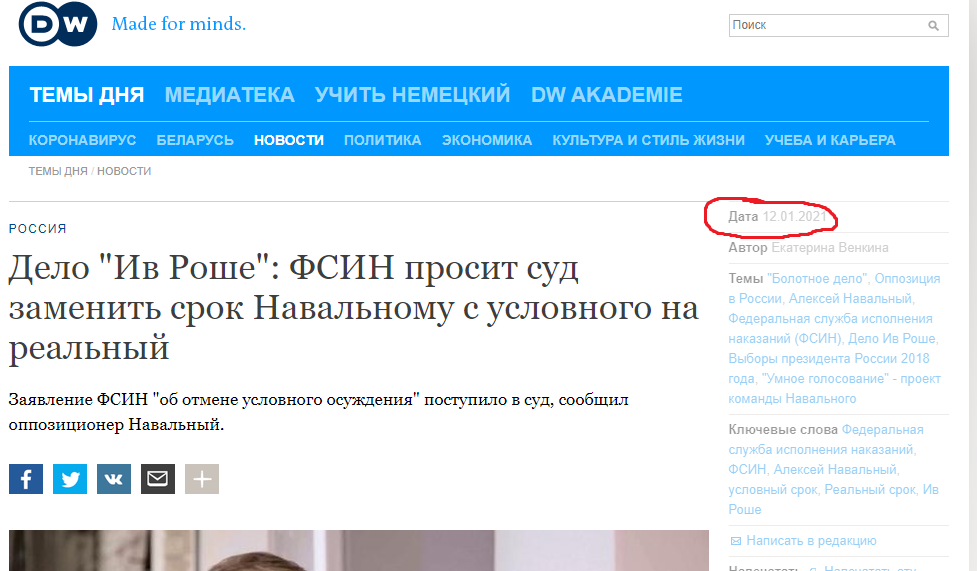Screen dimensions: 977x571
Task: Share article on Twitter
Action: click(70, 479)
